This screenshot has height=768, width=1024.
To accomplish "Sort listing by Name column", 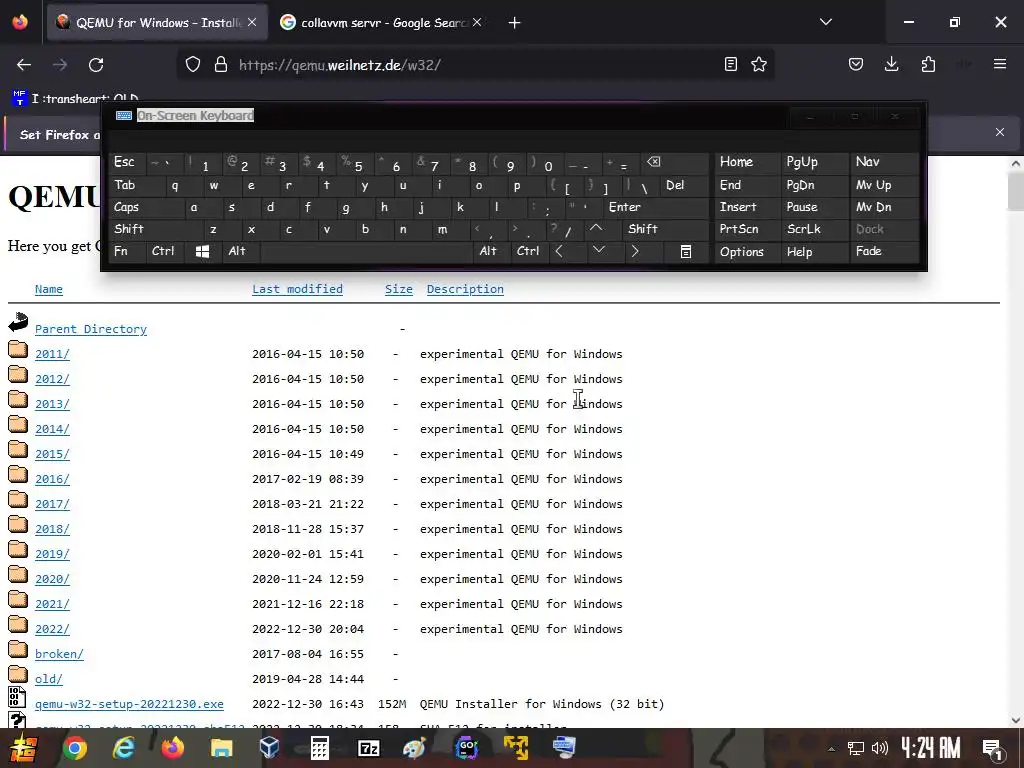I will tap(49, 289).
